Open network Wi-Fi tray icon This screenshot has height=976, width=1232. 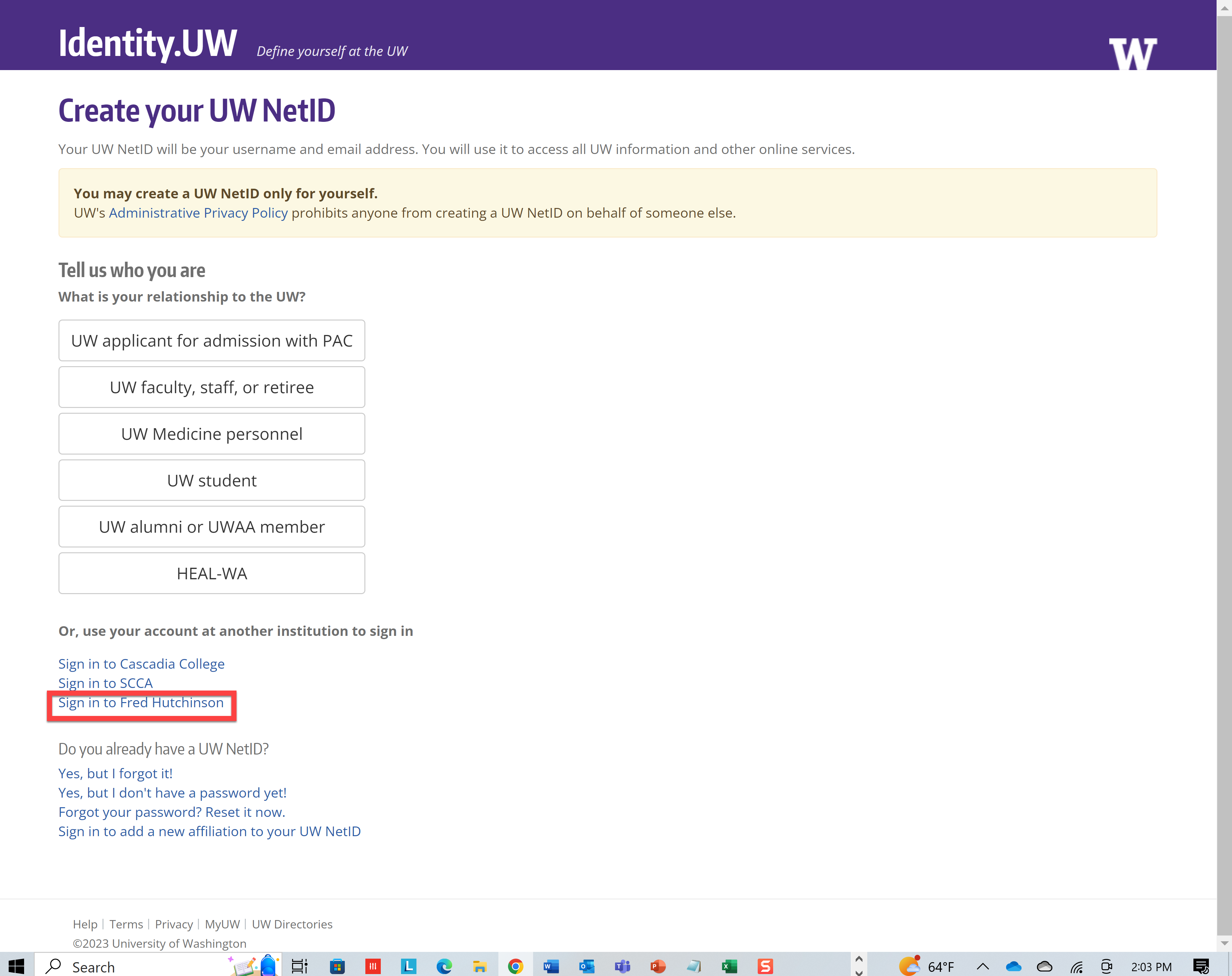coord(1076,966)
